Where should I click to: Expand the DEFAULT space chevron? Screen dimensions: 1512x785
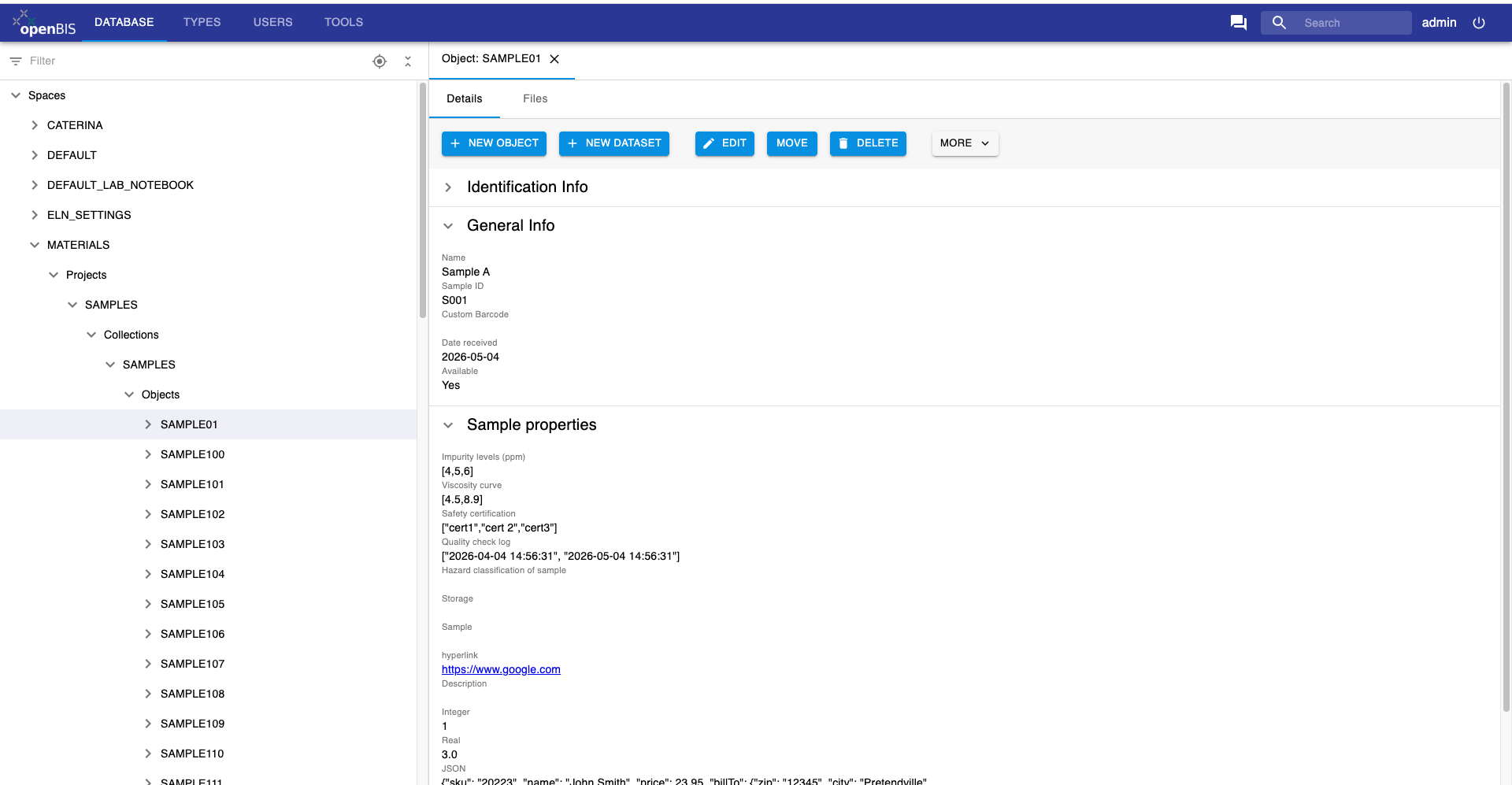[35, 155]
